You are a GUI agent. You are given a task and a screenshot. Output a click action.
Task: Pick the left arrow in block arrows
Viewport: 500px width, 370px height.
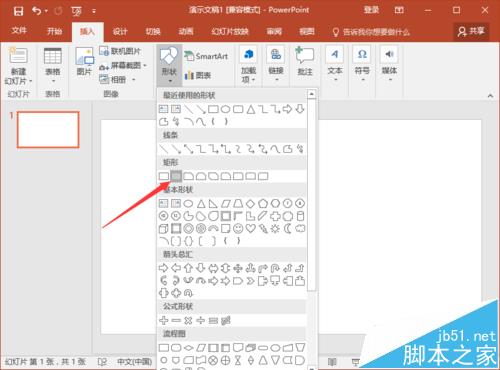click(x=176, y=268)
